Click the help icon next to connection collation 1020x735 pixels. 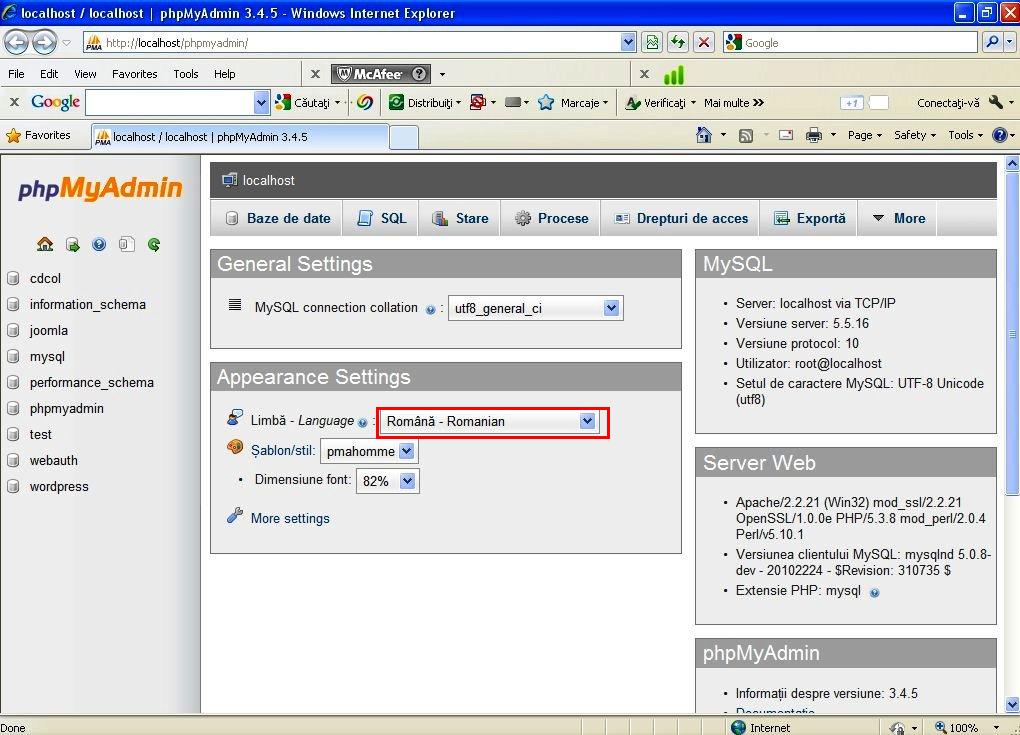[430, 310]
